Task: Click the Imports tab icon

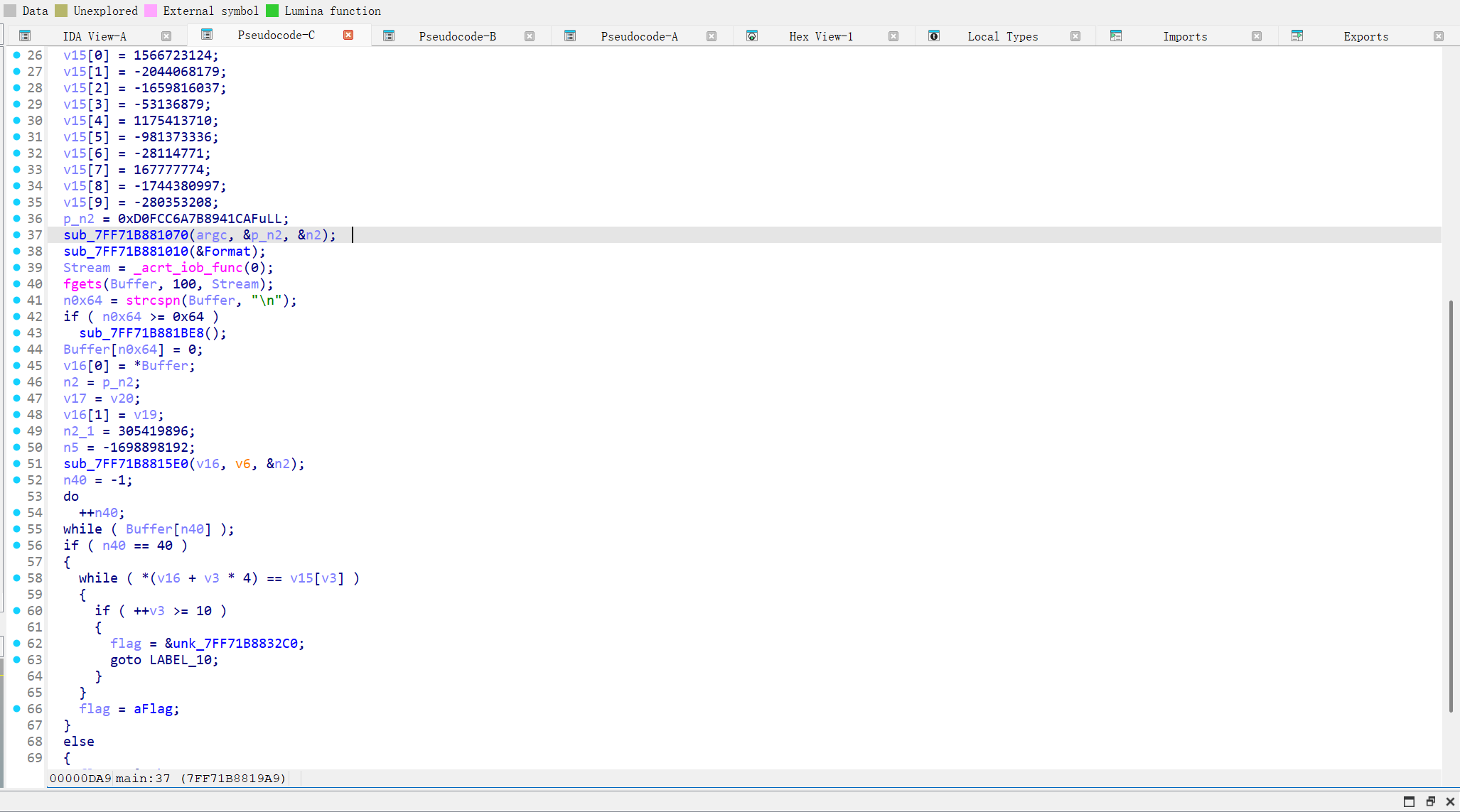Action: (1116, 36)
